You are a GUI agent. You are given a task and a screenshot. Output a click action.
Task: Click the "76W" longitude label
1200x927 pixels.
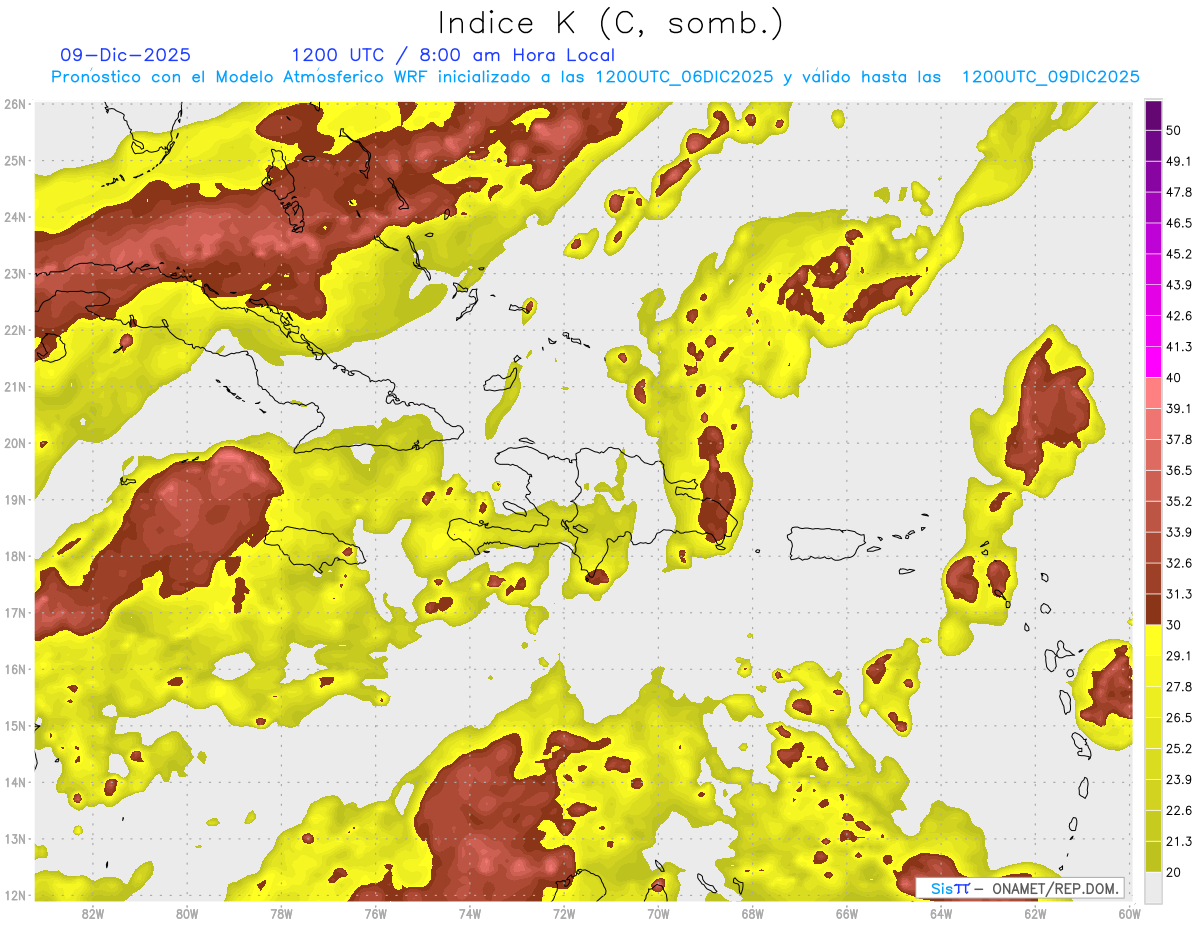click(375, 913)
